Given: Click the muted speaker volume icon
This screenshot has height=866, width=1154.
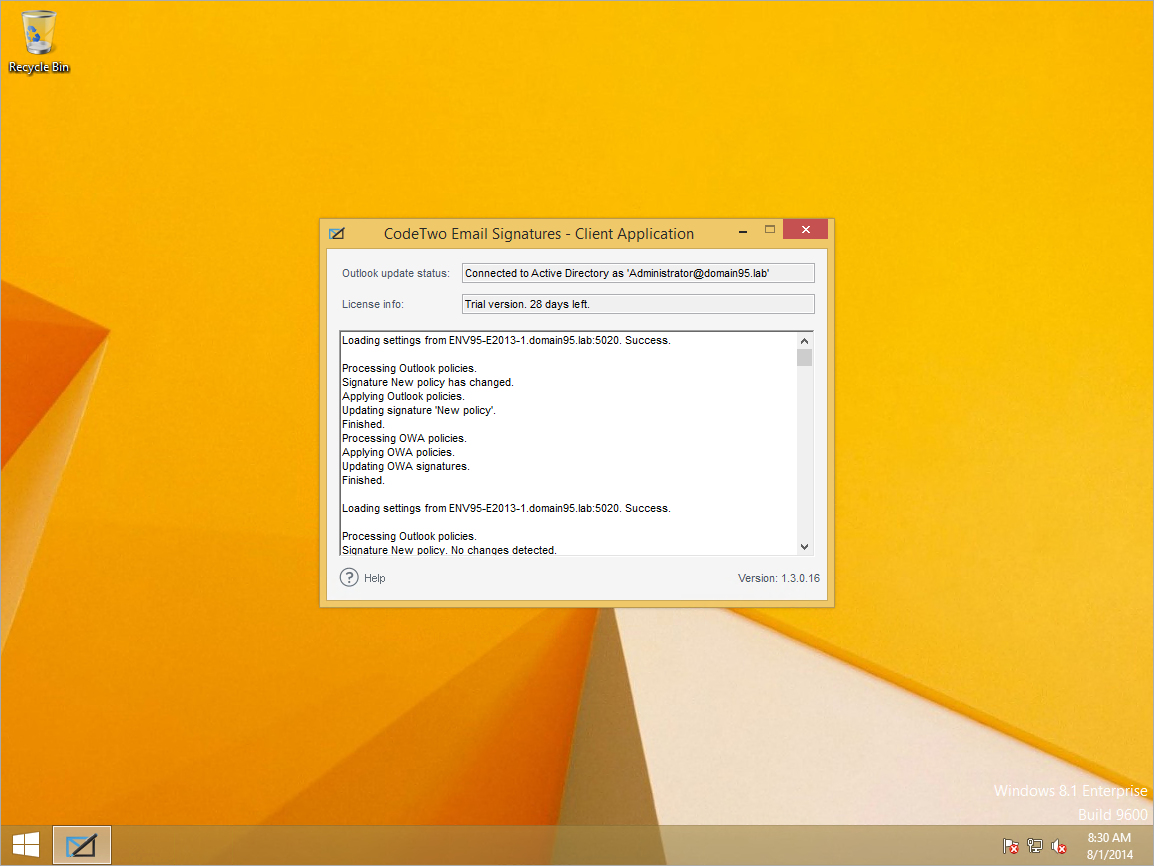Looking at the screenshot, I should tap(1058, 846).
